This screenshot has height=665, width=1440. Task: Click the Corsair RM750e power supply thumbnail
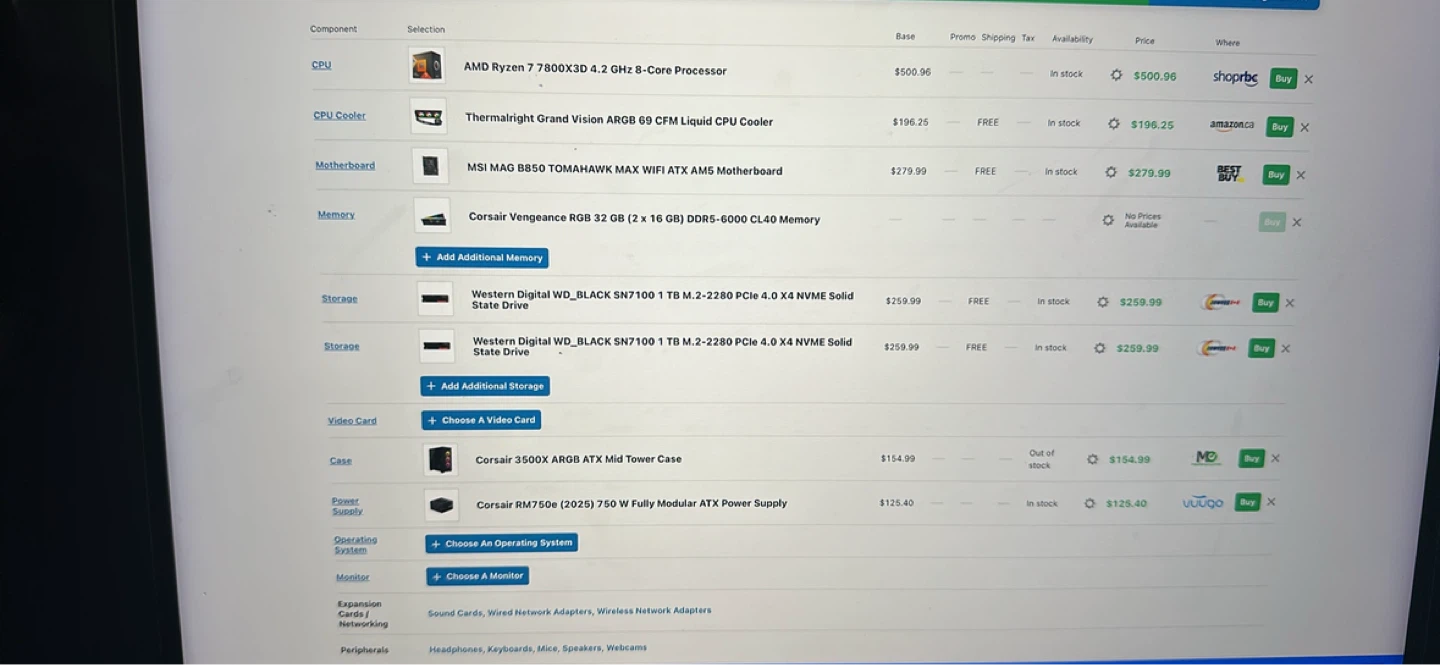click(x=441, y=505)
